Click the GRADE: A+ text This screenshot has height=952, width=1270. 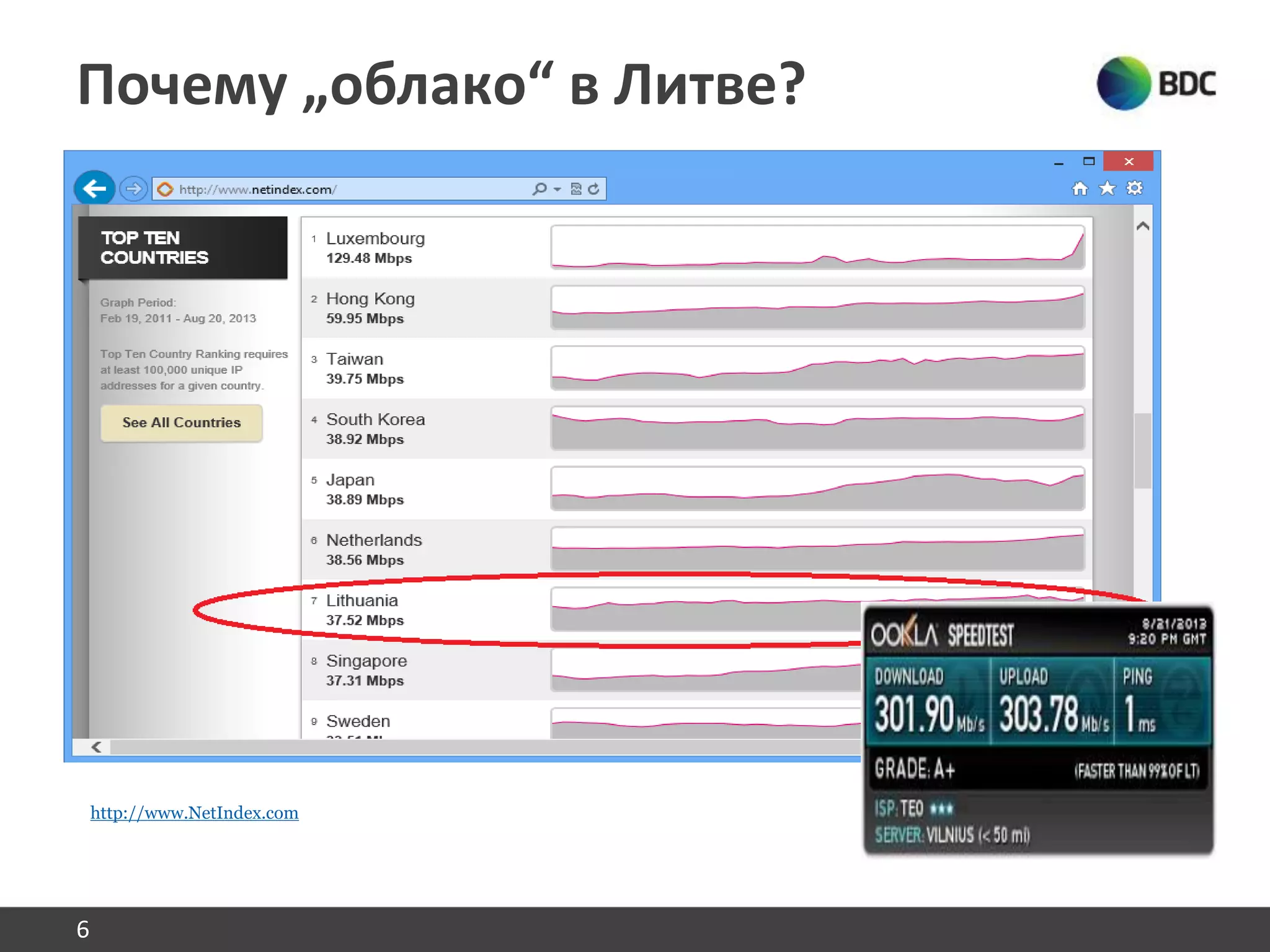click(915, 769)
